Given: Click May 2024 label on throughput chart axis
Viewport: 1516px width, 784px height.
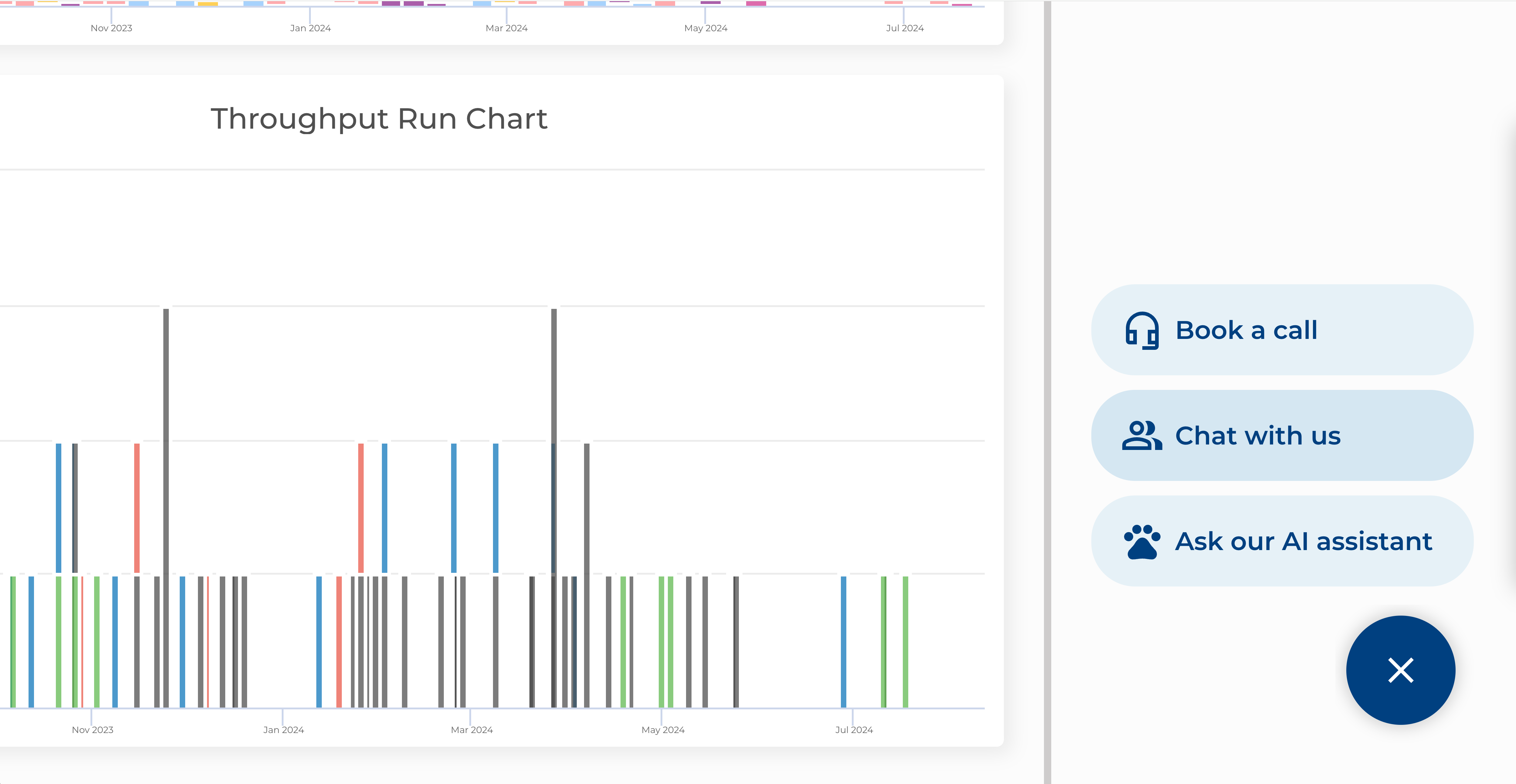Looking at the screenshot, I should tap(663, 730).
